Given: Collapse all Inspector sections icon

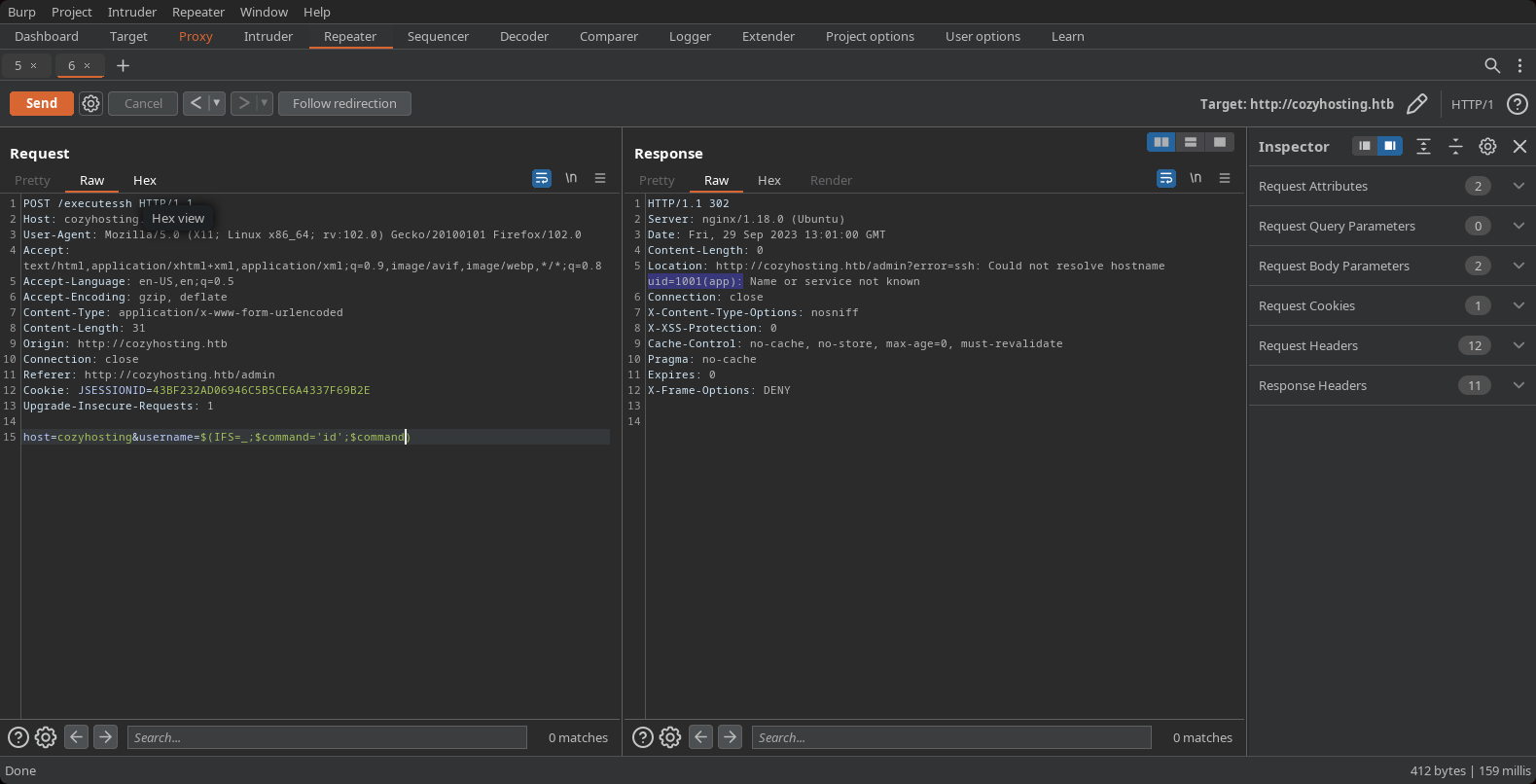Looking at the screenshot, I should tap(1455, 146).
